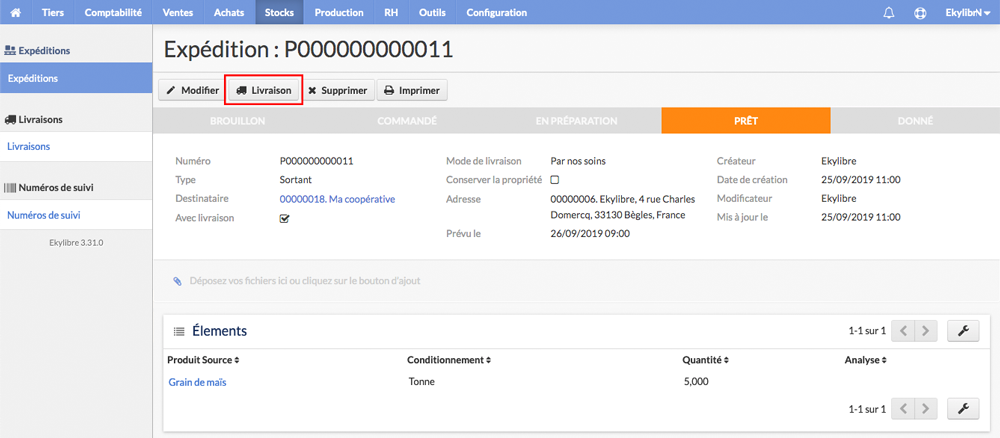Click the paperclip attachment icon
This screenshot has width=1000, height=438.
point(178,281)
